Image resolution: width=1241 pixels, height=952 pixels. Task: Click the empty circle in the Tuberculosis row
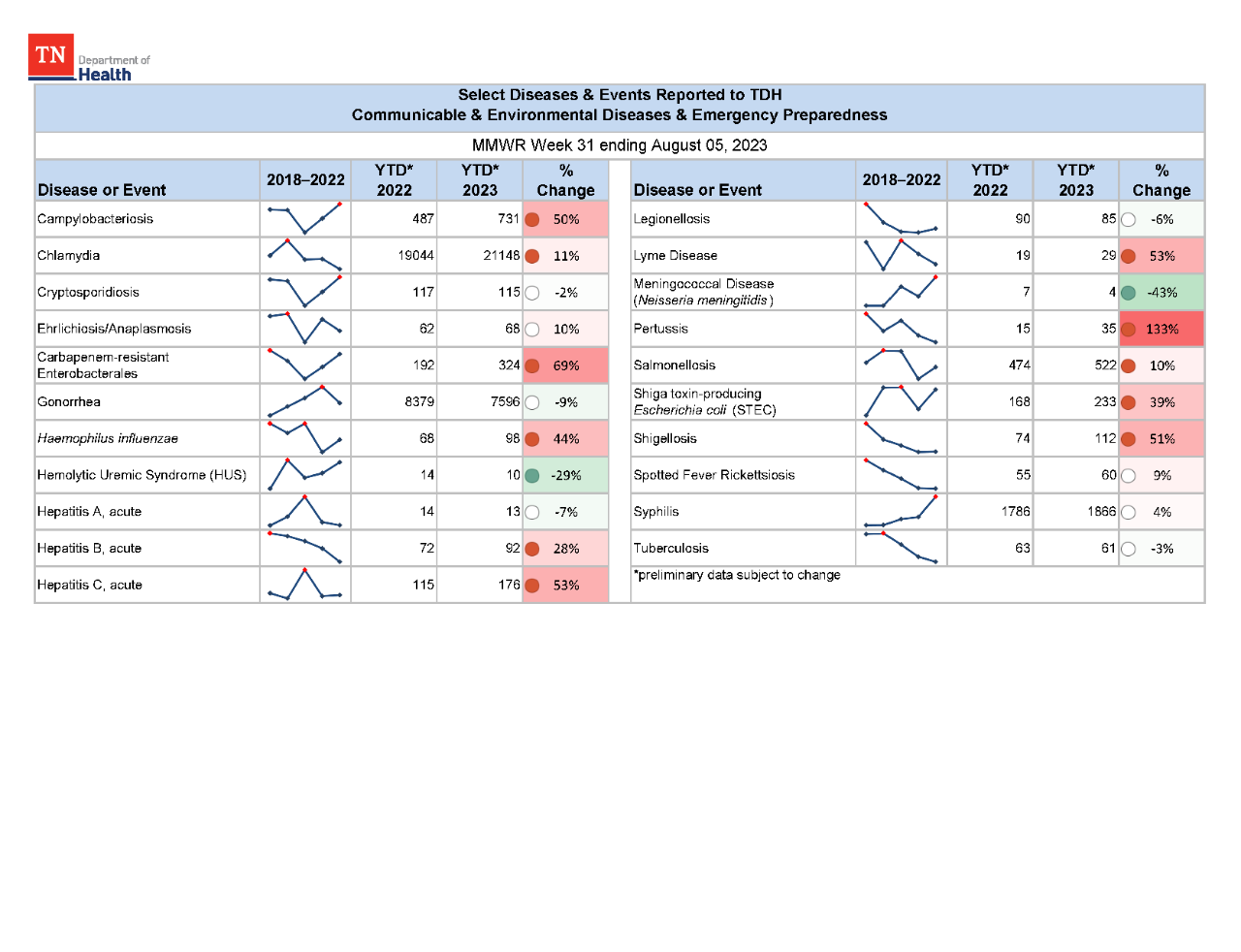(x=1129, y=549)
